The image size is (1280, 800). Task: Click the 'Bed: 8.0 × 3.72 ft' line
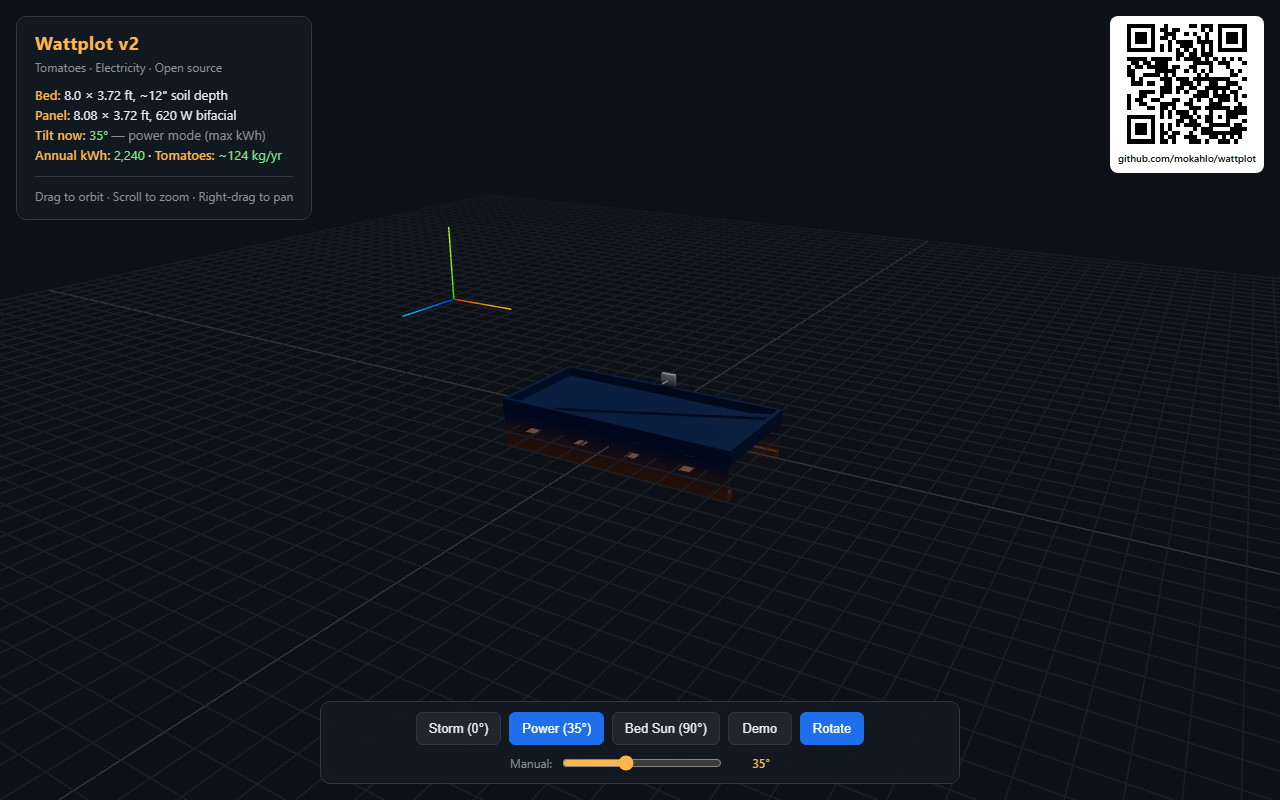(131, 96)
